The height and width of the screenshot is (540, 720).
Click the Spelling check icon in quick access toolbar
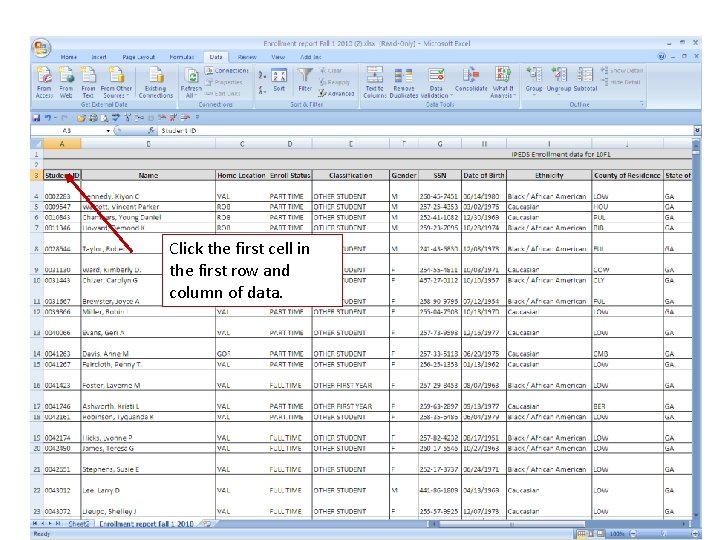coord(116,118)
